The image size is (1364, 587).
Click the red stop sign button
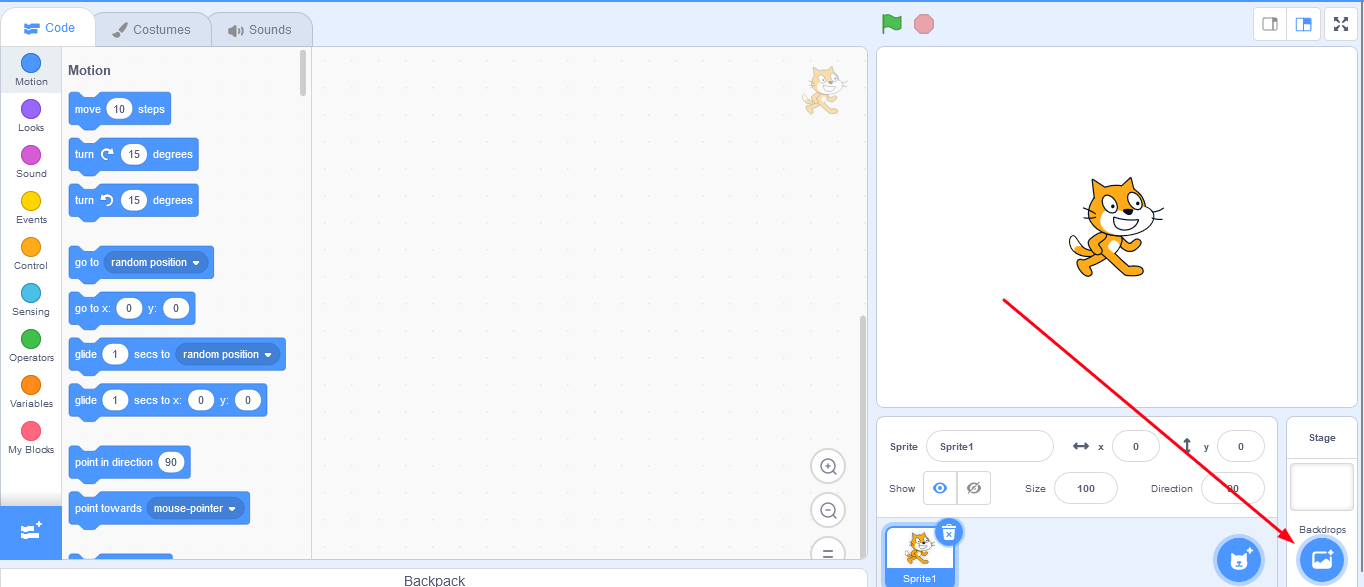point(924,24)
